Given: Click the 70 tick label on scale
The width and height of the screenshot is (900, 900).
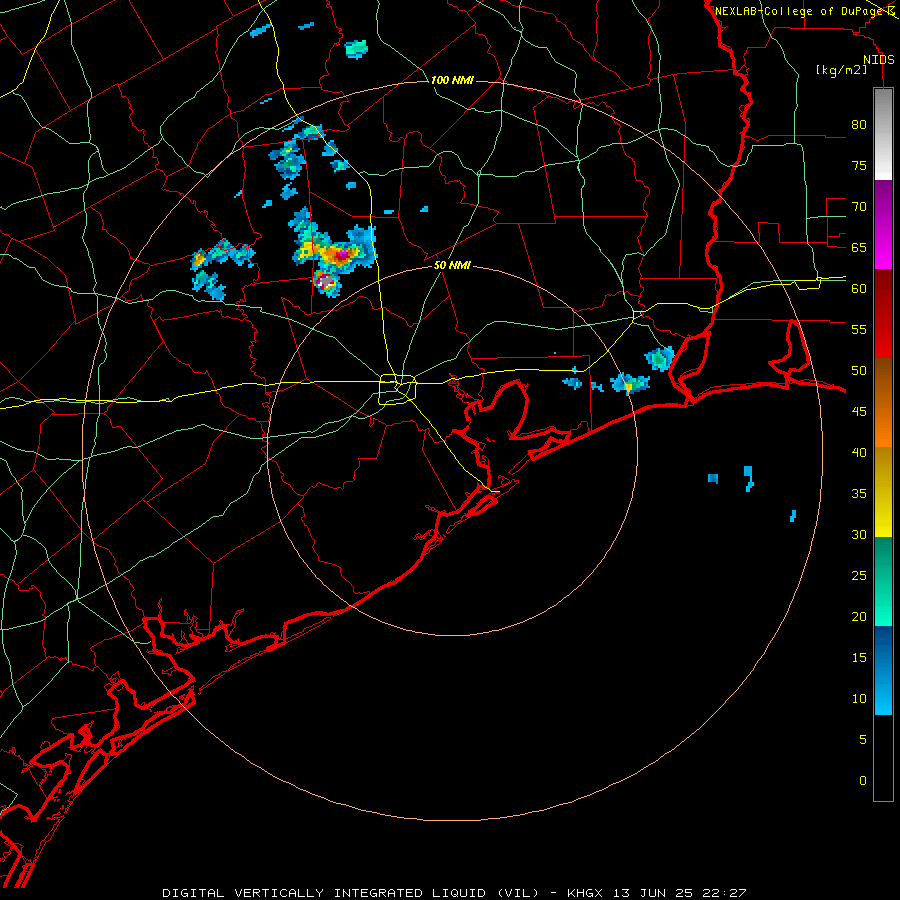Looking at the screenshot, I should pos(859,207).
